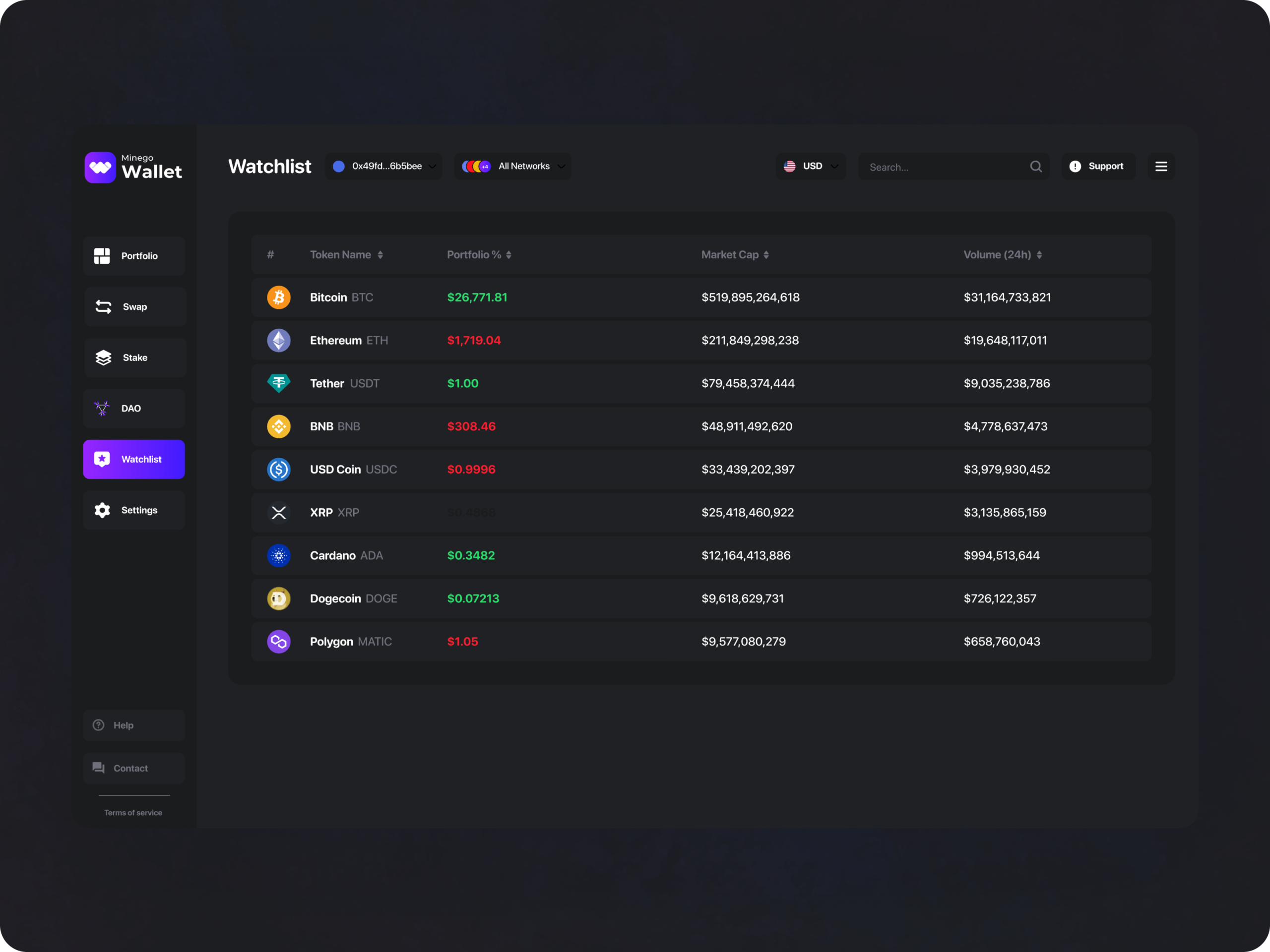Click the Support exclamation icon
This screenshot has width=1270, height=952.
1076,167
